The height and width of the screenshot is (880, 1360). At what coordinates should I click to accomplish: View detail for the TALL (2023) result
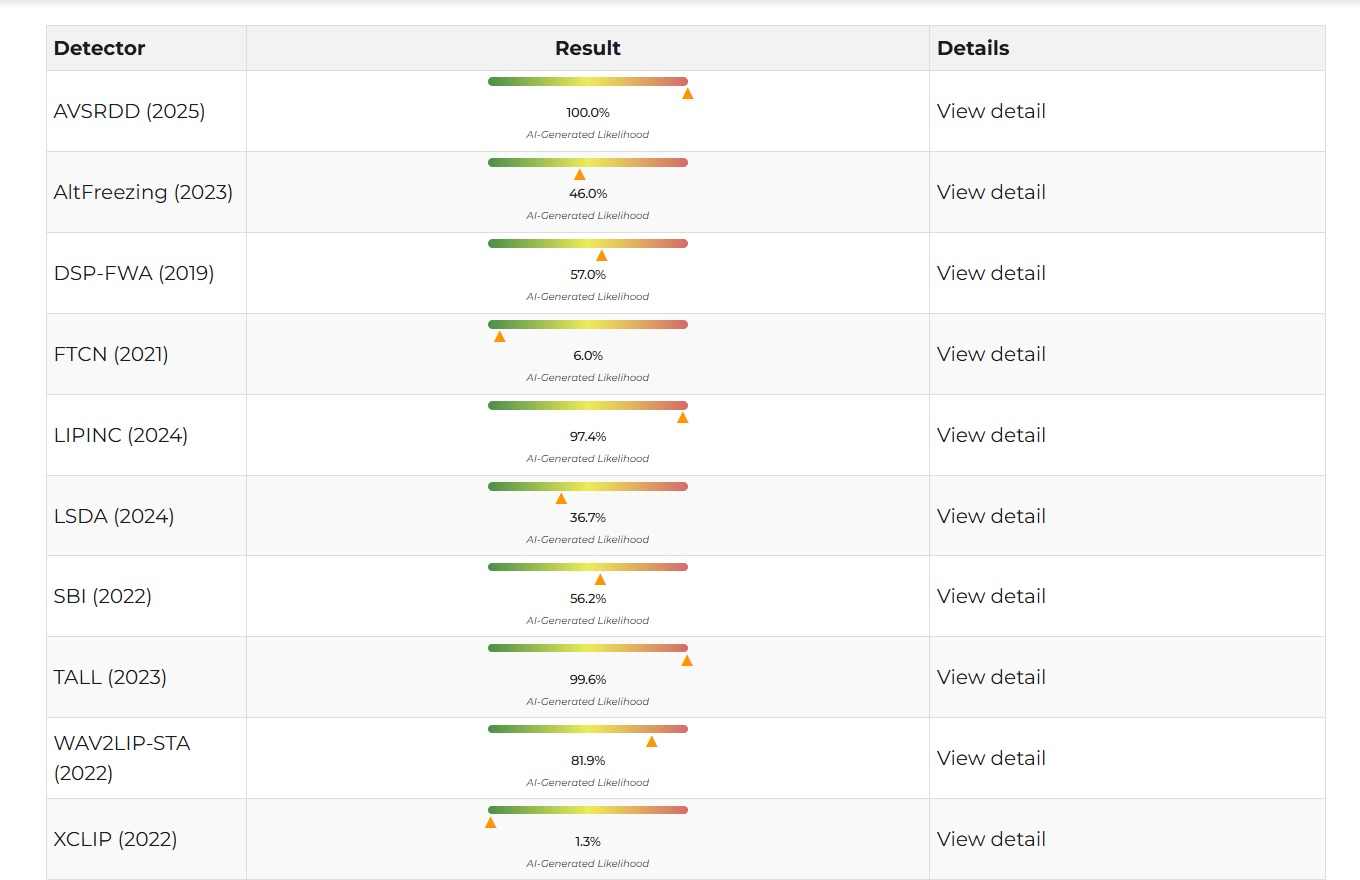991,677
